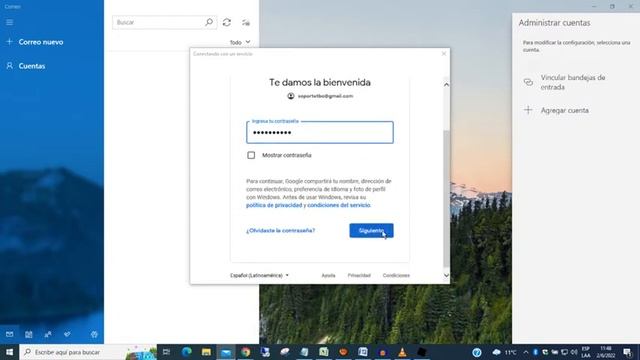Click the Bluetooth tray icon
The width and height of the screenshot is (640, 360).
coord(535,352)
